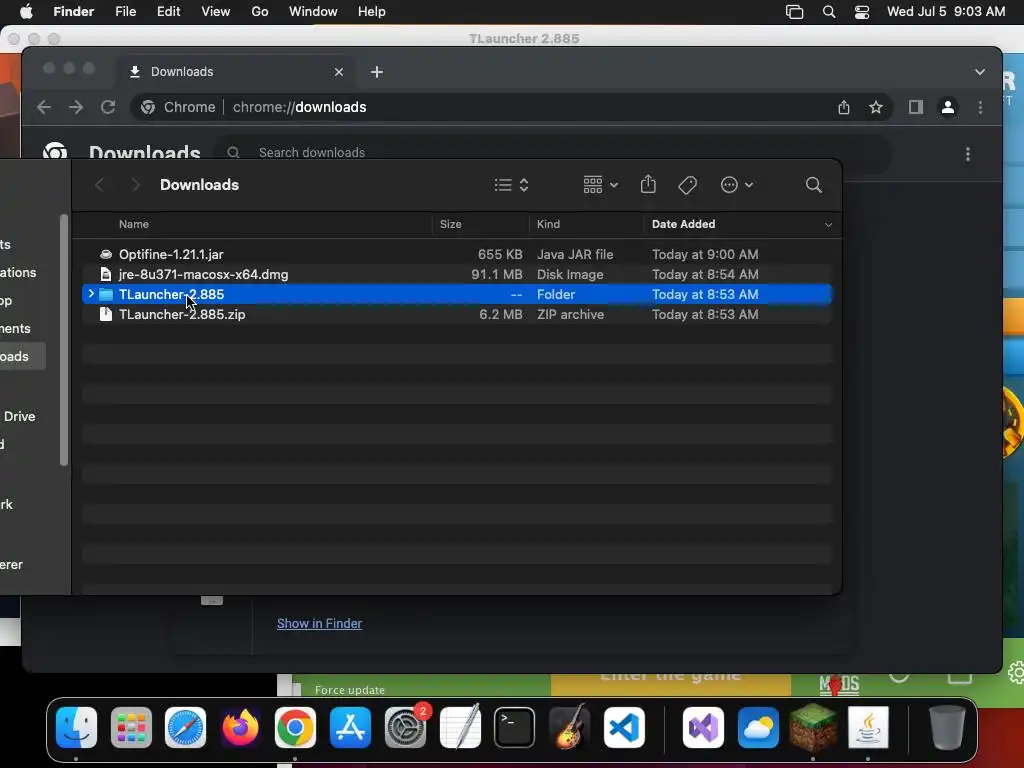This screenshot has height=768, width=1024.
Task: Click the menu bar date and time
Action: coord(946,12)
